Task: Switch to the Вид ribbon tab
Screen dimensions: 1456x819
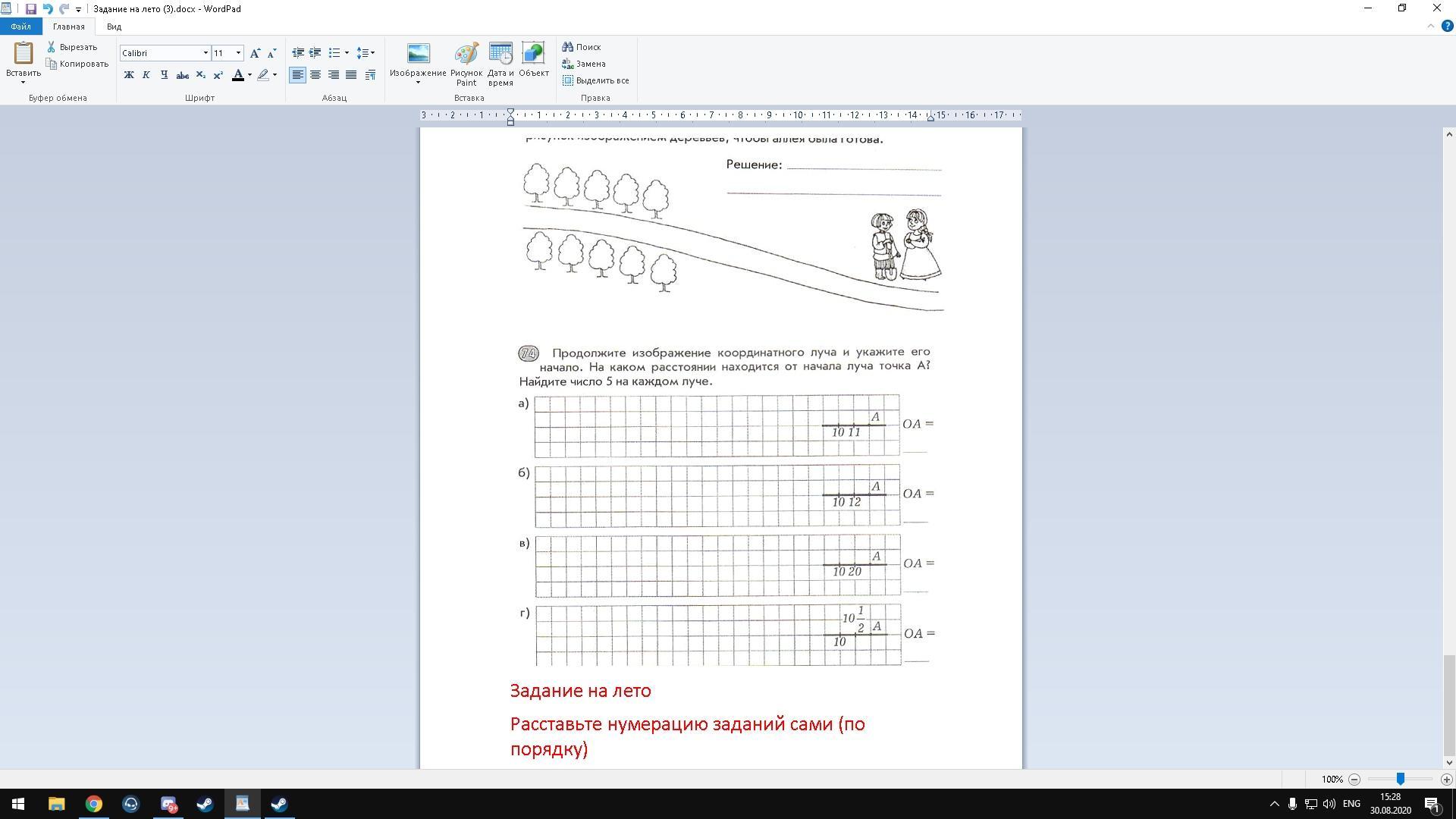Action: tap(114, 27)
